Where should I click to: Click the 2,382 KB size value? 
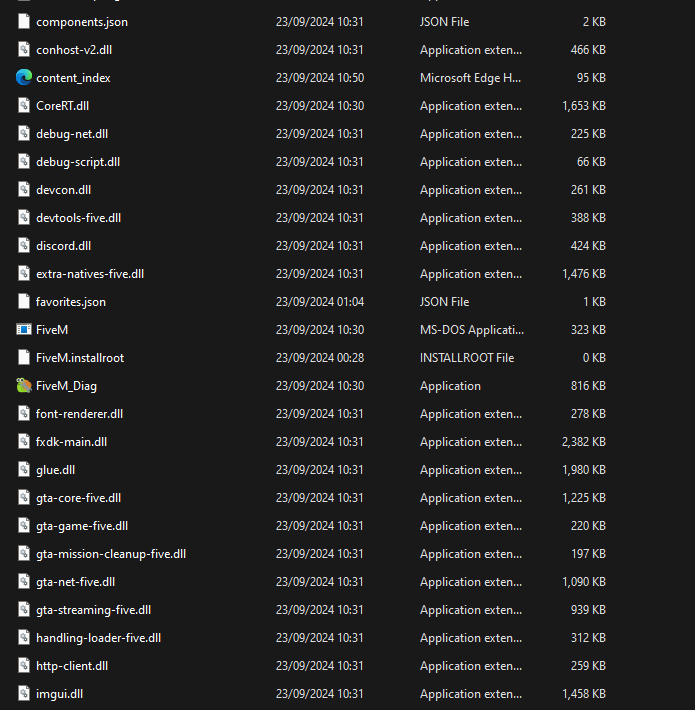coord(584,442)
